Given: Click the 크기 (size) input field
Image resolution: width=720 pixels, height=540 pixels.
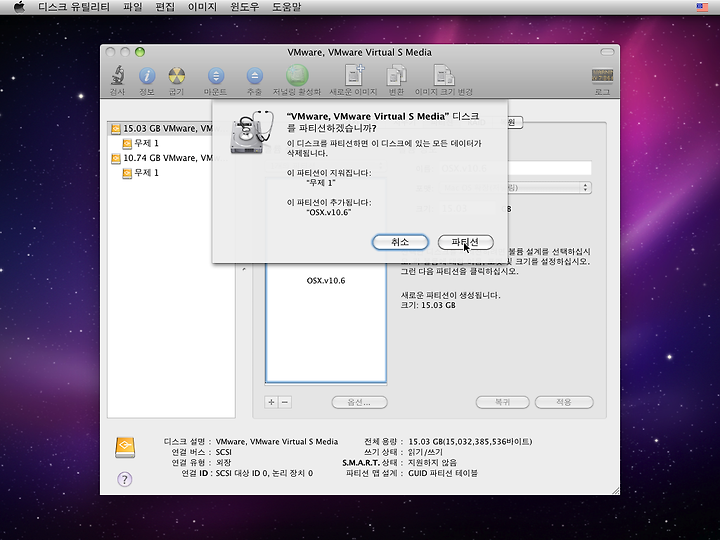Looking at the screenshot, I should [x=469, y=208].
